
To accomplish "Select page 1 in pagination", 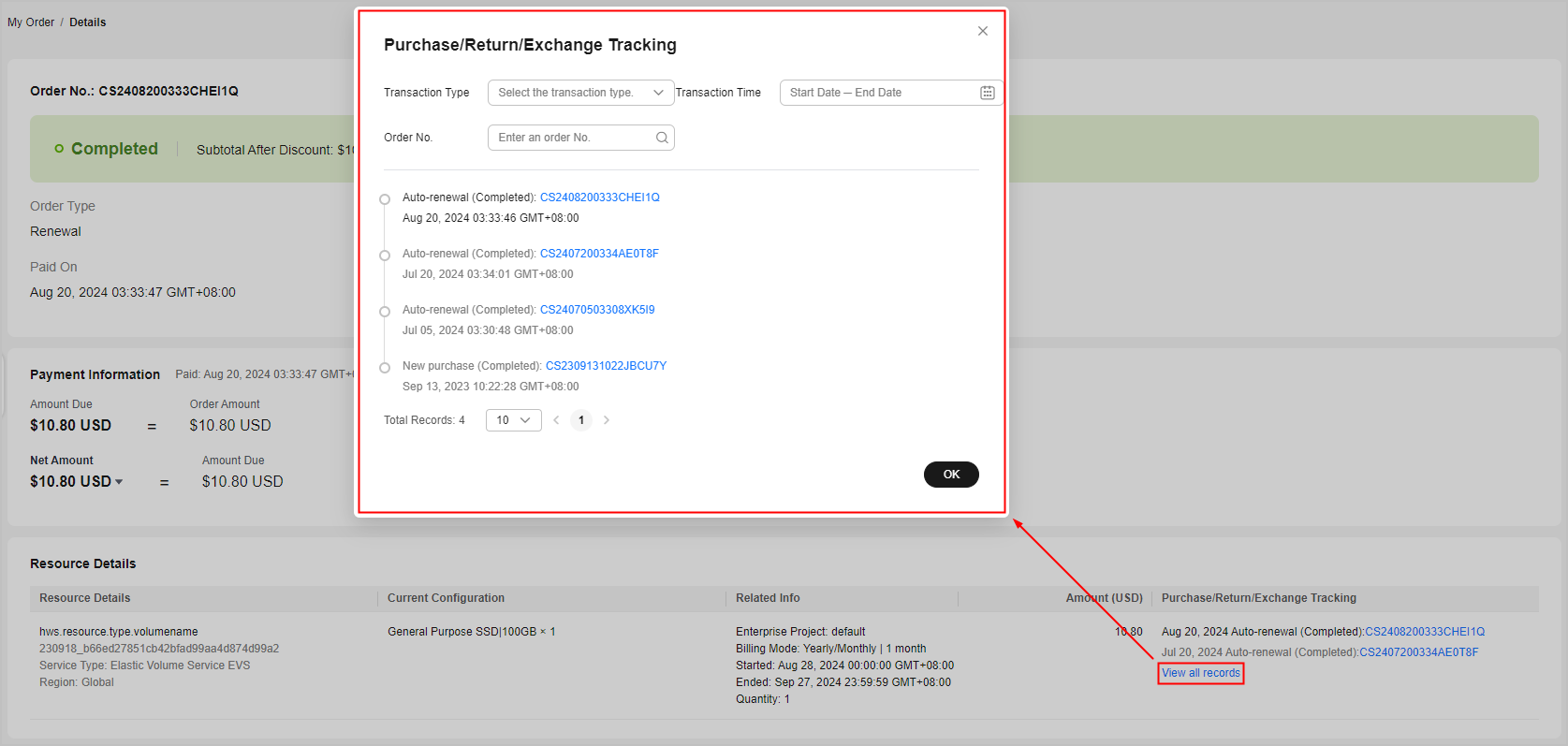I will pos(581,420).
